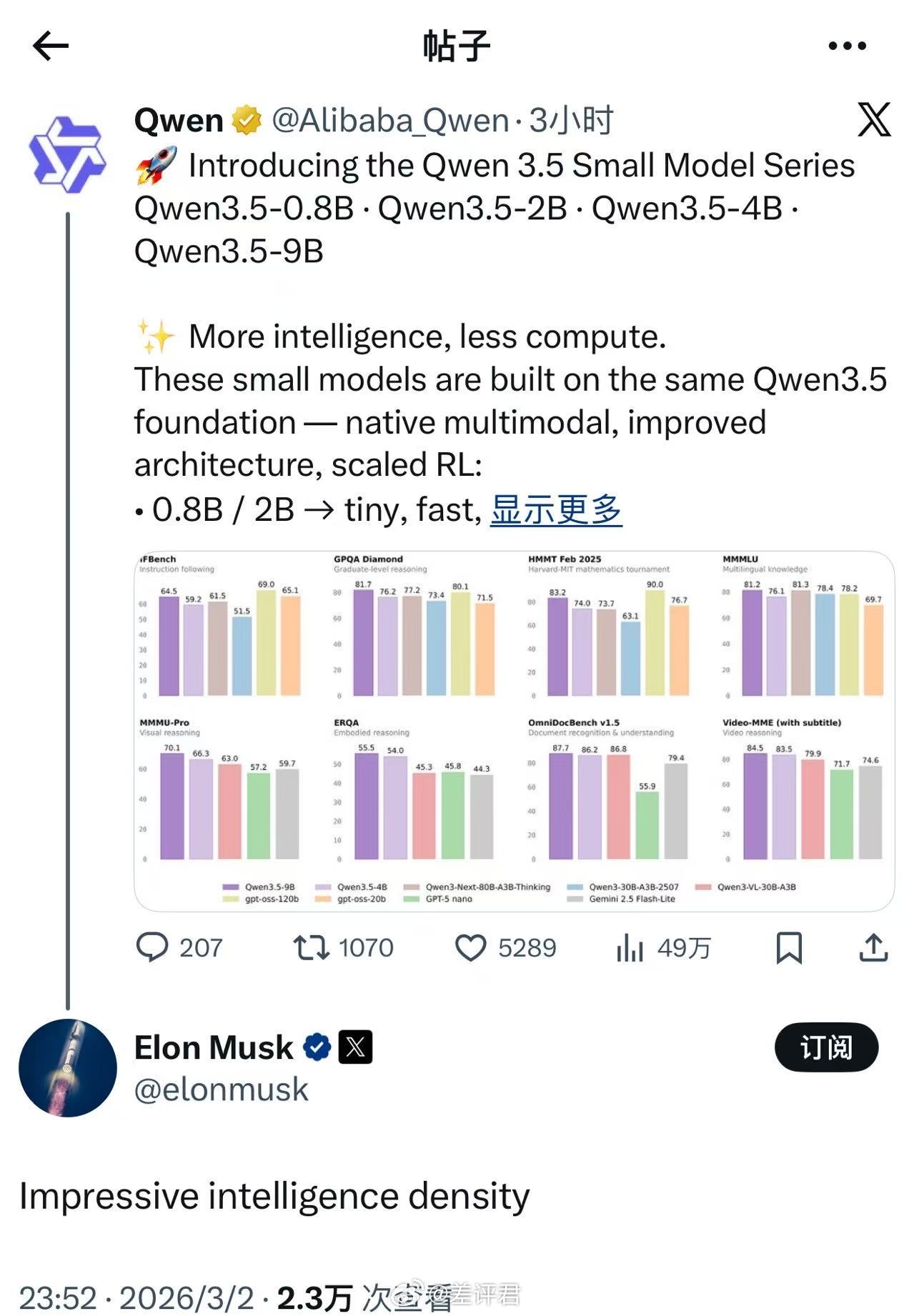Open the view count analytics icon
The width and height of the screenshot is (914, 1316).
(x=629, y=948)
